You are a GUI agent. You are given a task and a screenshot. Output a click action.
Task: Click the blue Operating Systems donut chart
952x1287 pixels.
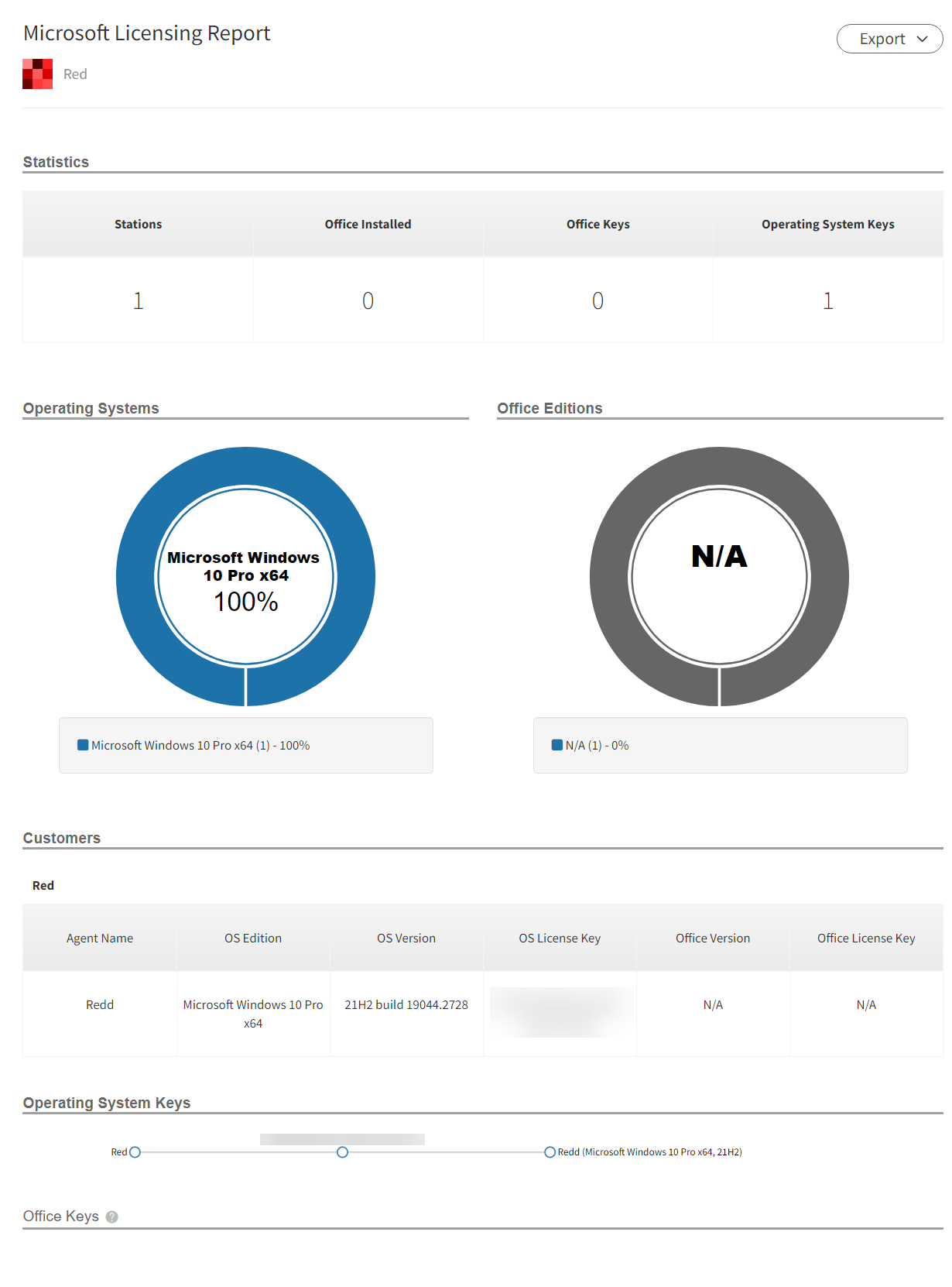[x=246, y=576]
